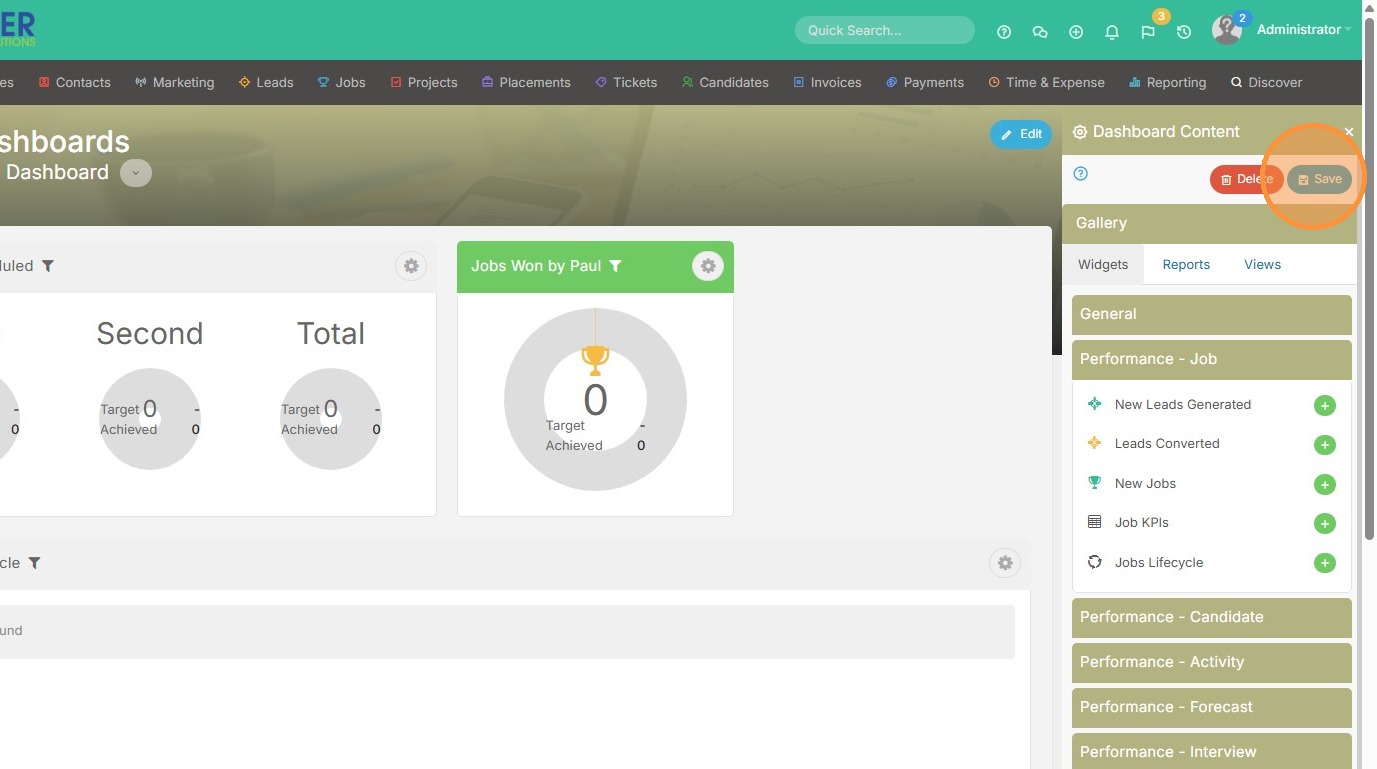
Task: Expand the Performance - Activity section
Action: point(1212,662)
